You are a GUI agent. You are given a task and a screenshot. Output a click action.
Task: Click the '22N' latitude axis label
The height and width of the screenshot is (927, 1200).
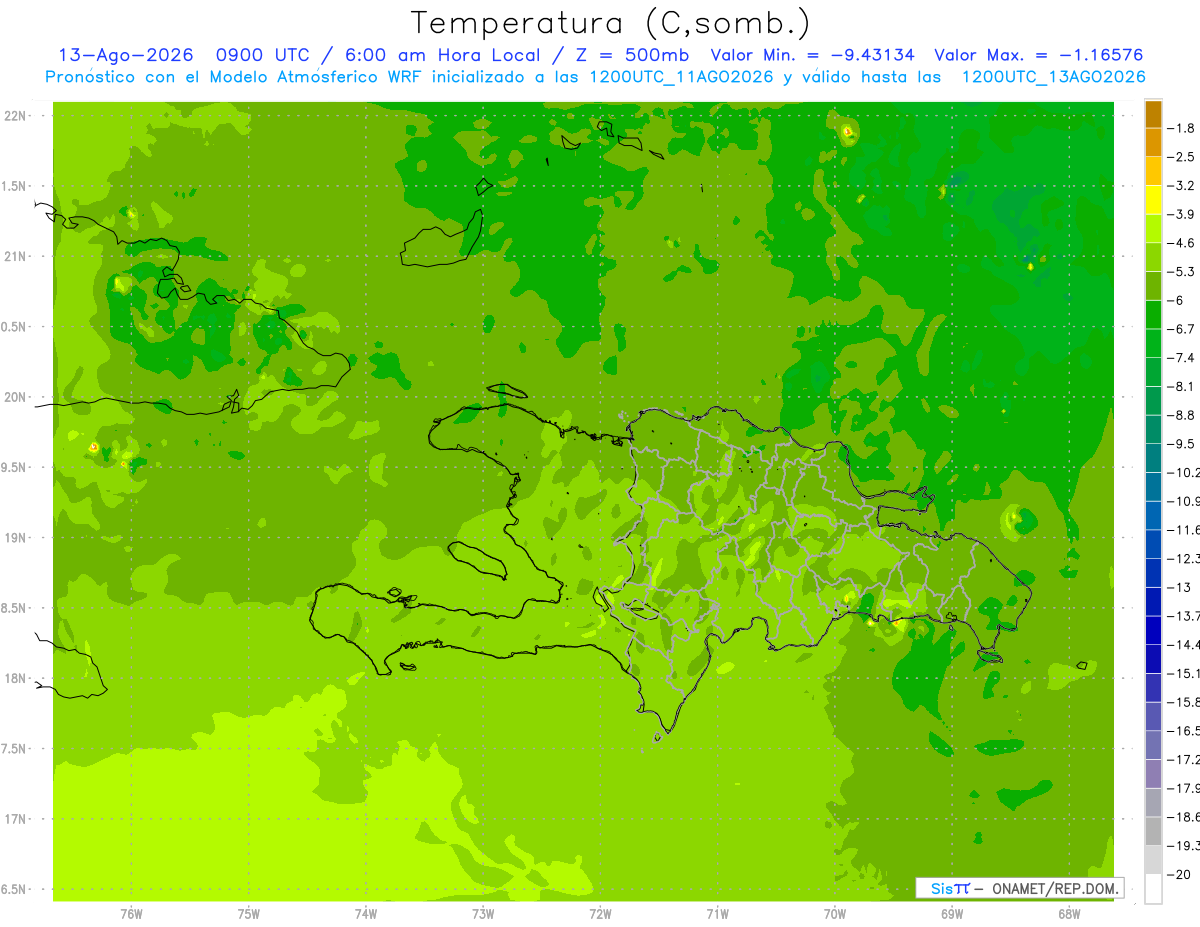[x=16, y=116]
